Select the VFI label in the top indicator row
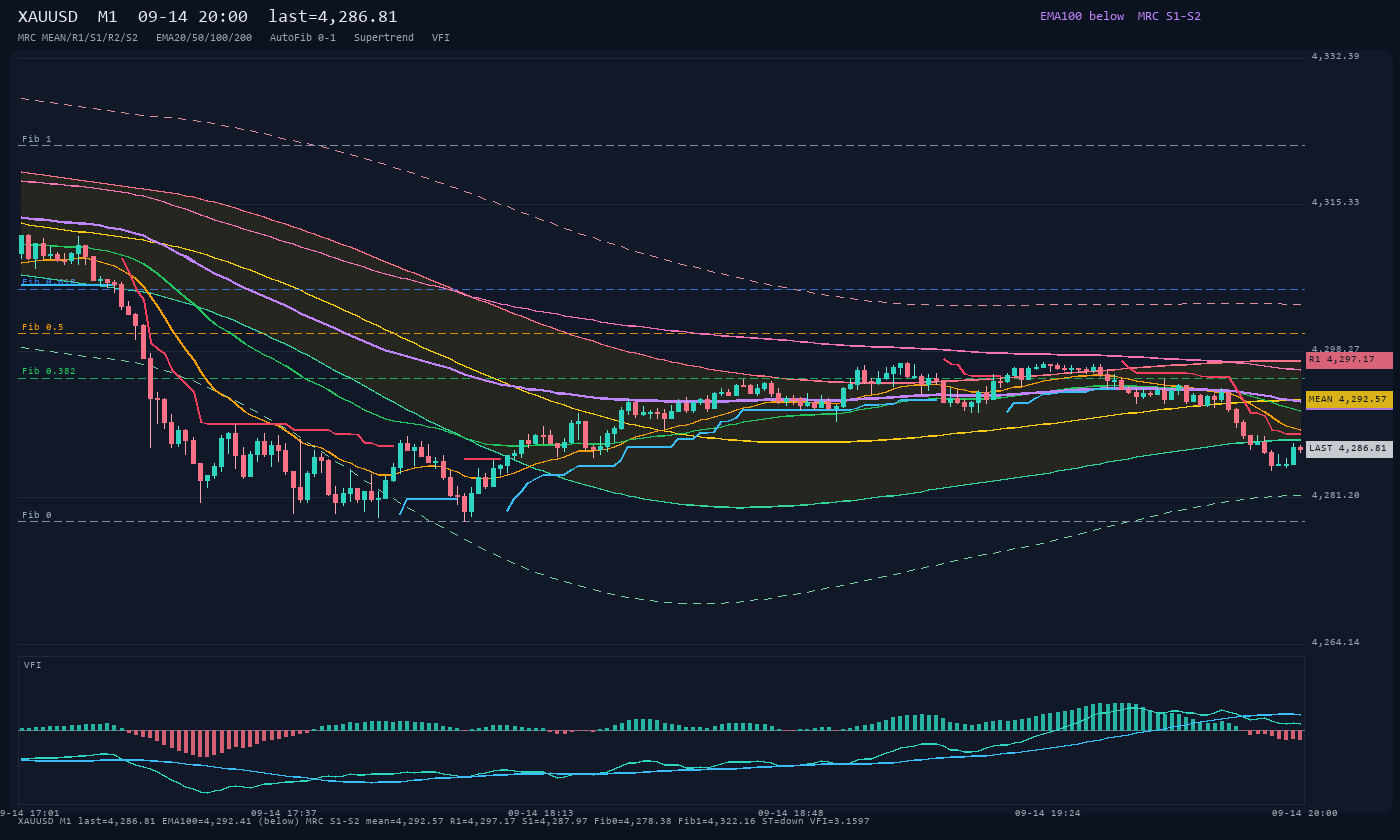The image size is (1400, 840). pyautogui.click(x=441, y=38)
